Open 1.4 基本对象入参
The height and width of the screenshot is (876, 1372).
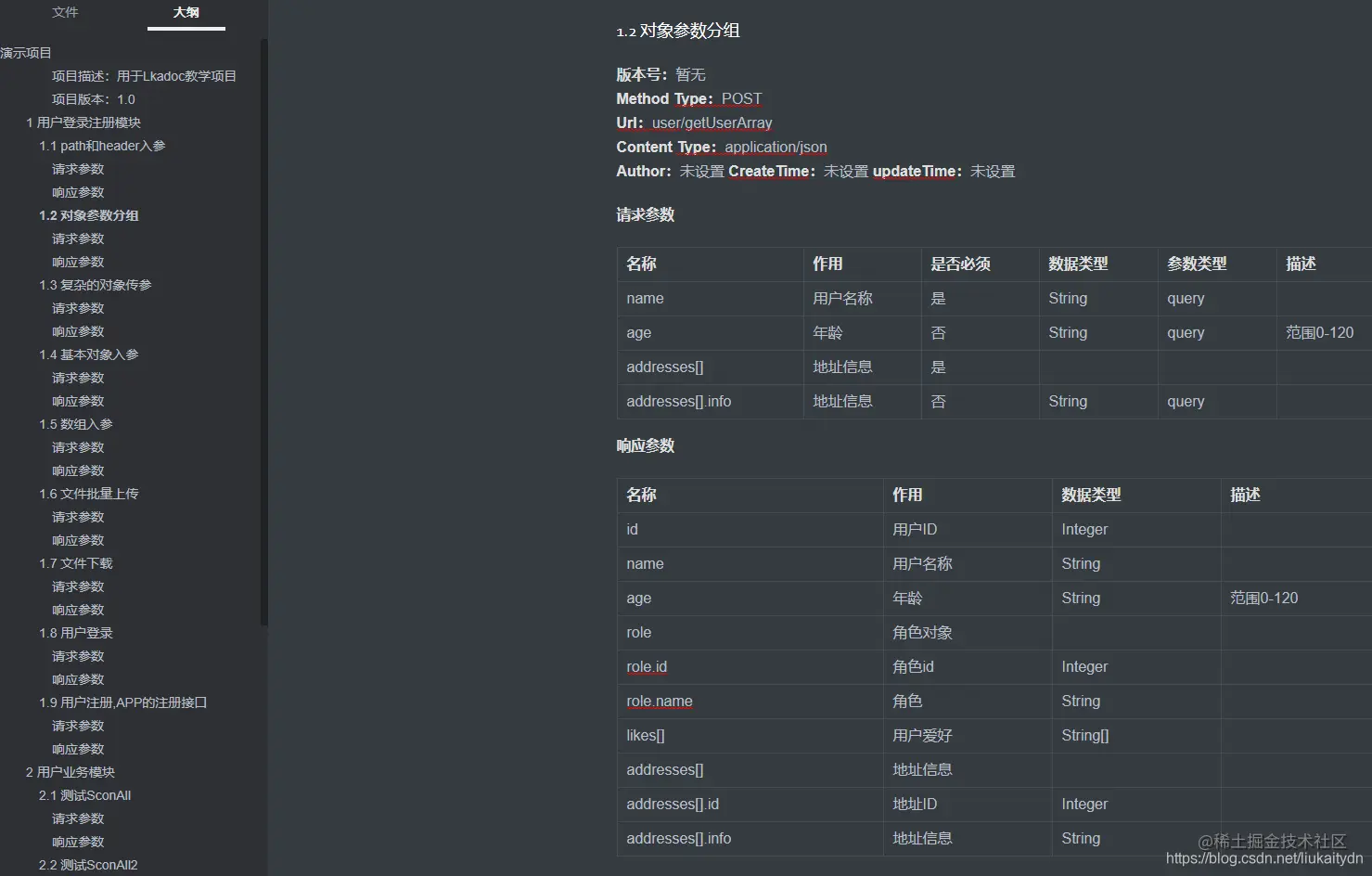[x=89, y=354]
